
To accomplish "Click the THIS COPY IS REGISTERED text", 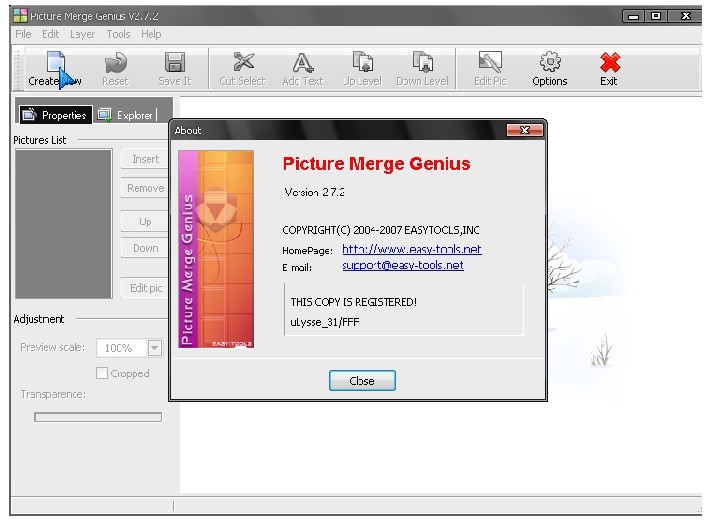I will (x=354, y=302).
